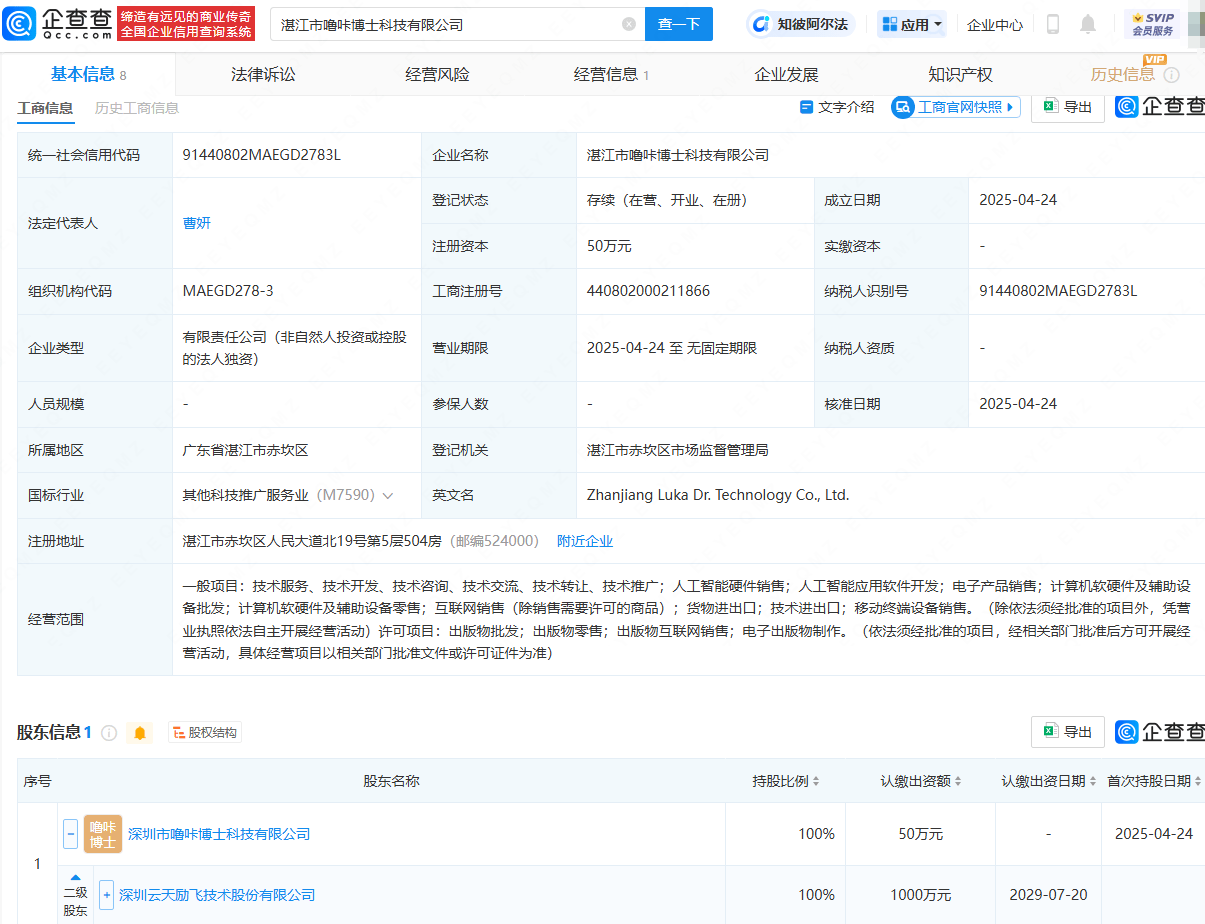The height and width of the screenshot is (924, 1205).
Task: Select organization code MAEGD278-3
Action: tap(228, 291)
